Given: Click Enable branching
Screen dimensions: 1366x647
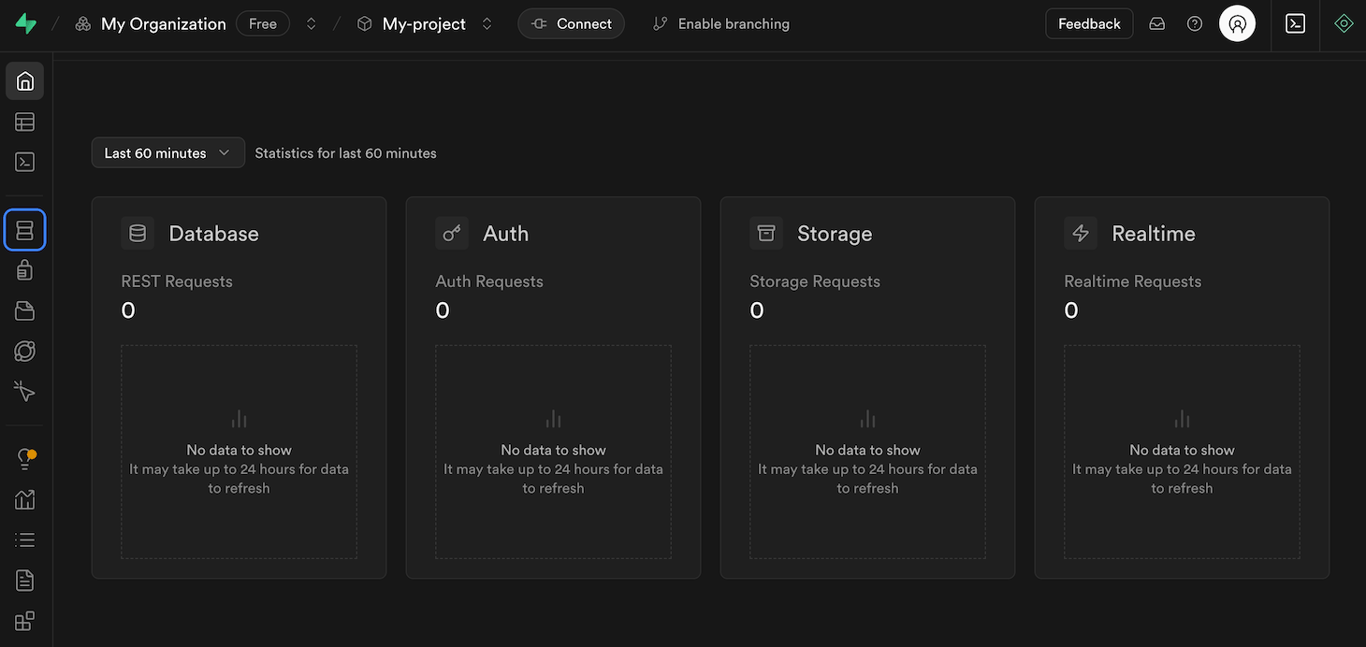Looking at the screenshot, I should coord(720,22).
